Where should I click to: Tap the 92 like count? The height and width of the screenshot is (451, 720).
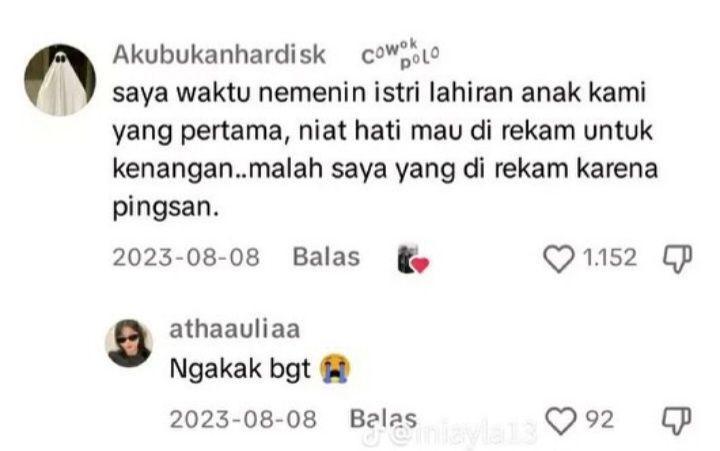[x=599, y=419]
